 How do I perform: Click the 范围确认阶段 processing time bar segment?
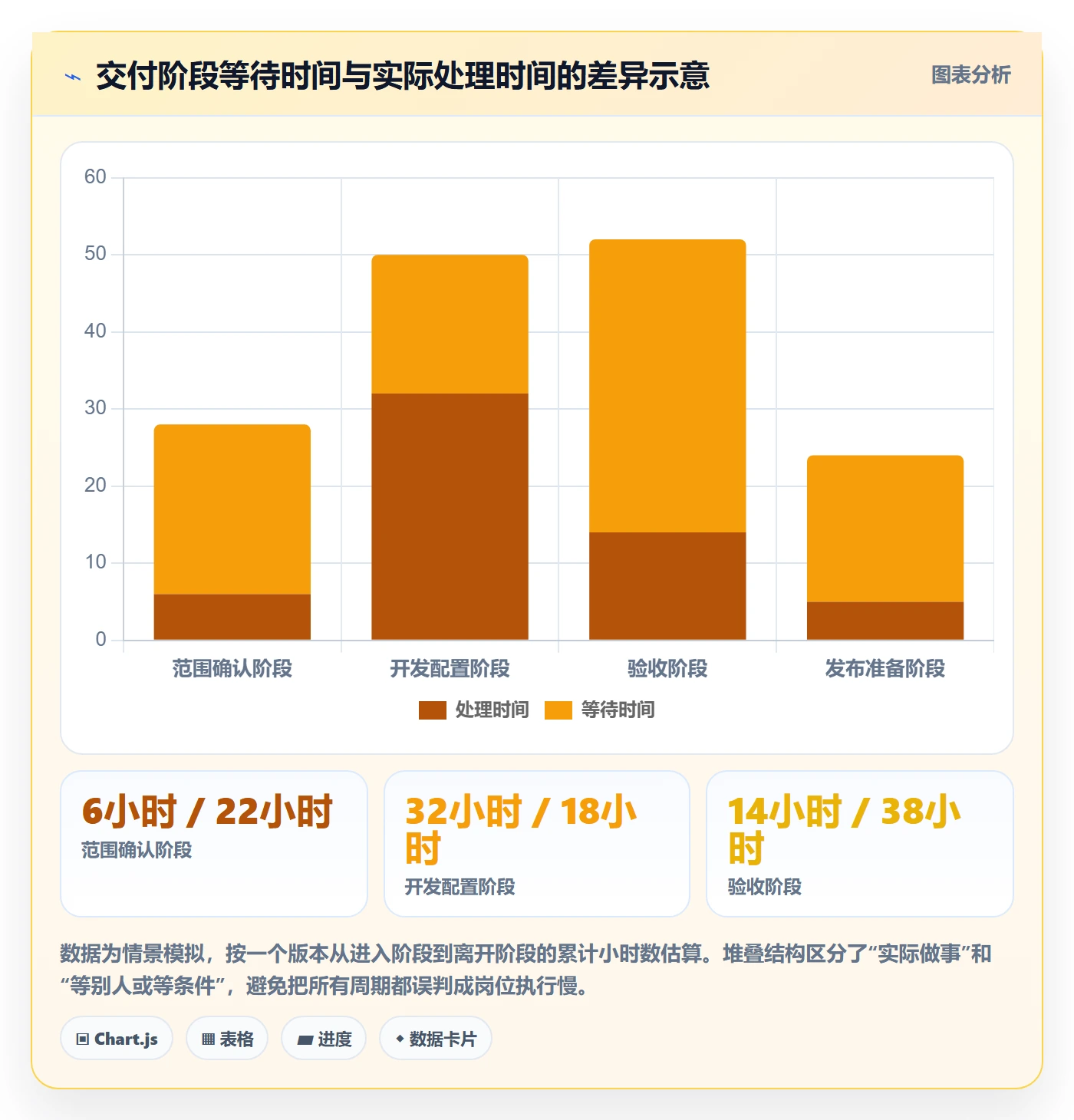[232, 617]
